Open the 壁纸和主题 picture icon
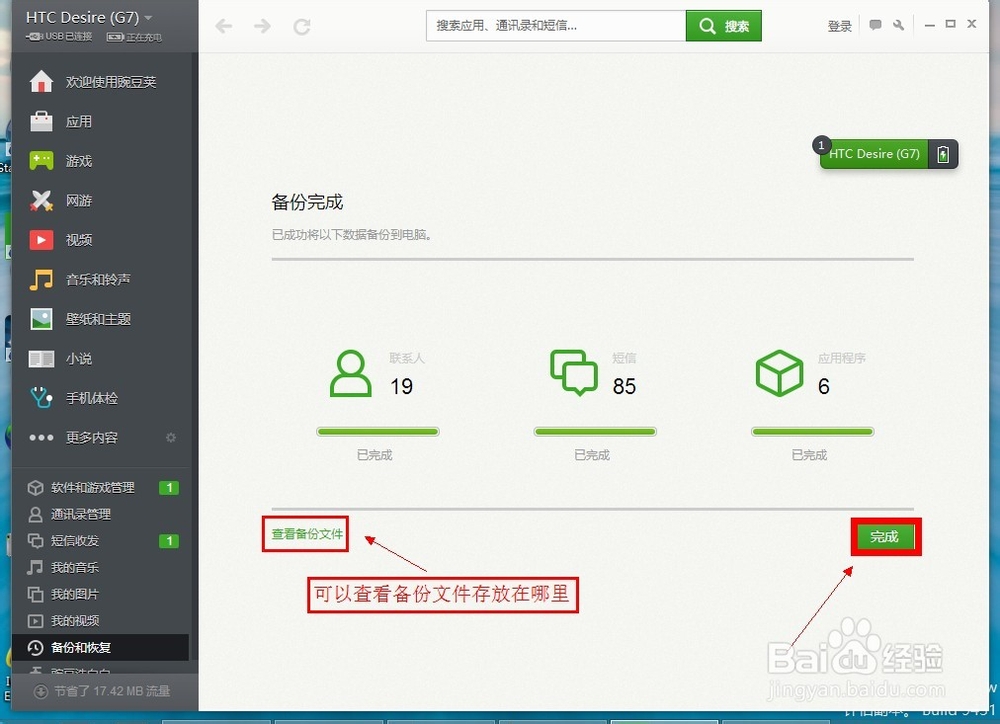The width and height of the screenshot is (1000, 724). [x=41, y=319]
